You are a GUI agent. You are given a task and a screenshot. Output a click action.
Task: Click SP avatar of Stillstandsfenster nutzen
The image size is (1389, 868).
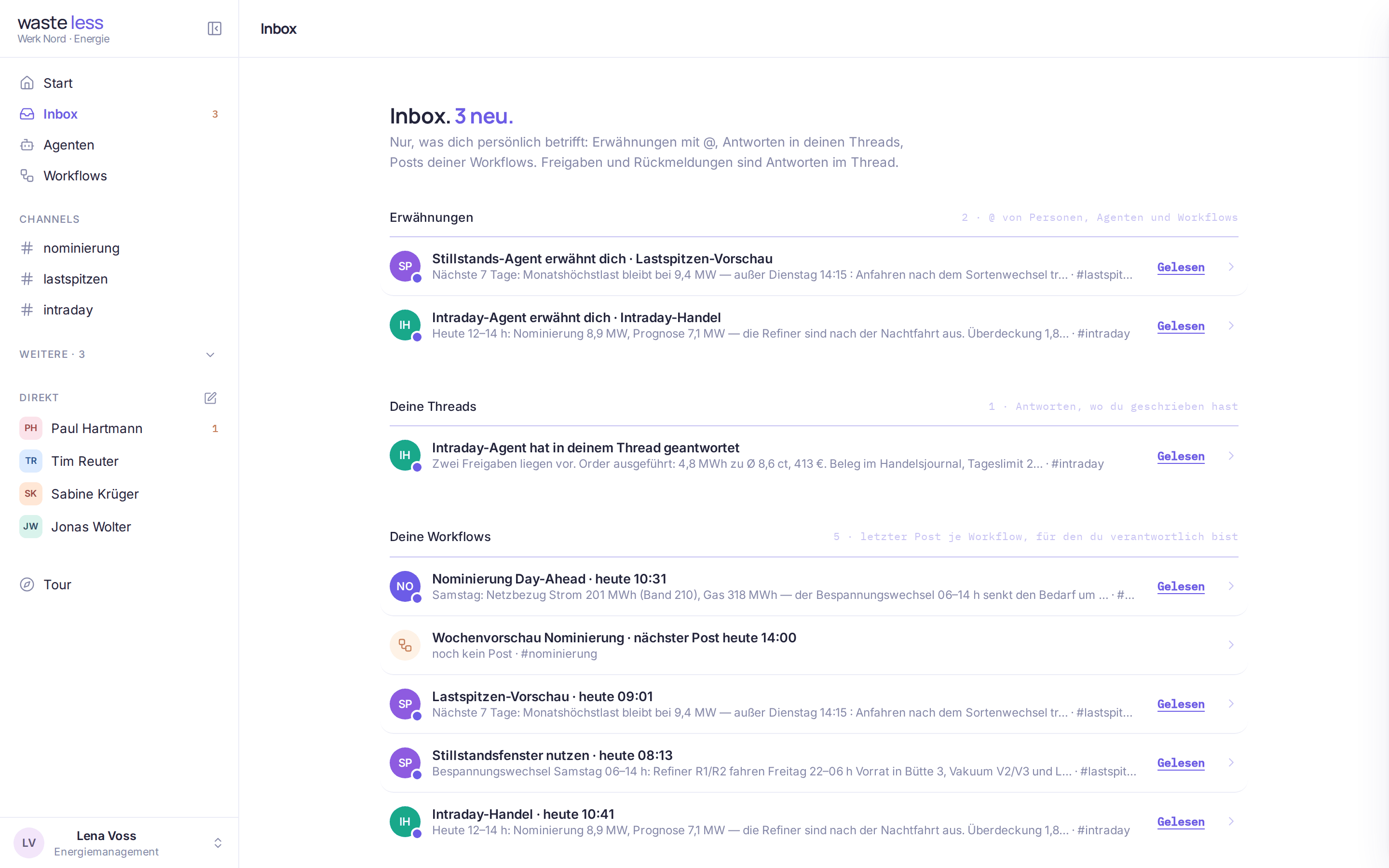tap(405, 763)
